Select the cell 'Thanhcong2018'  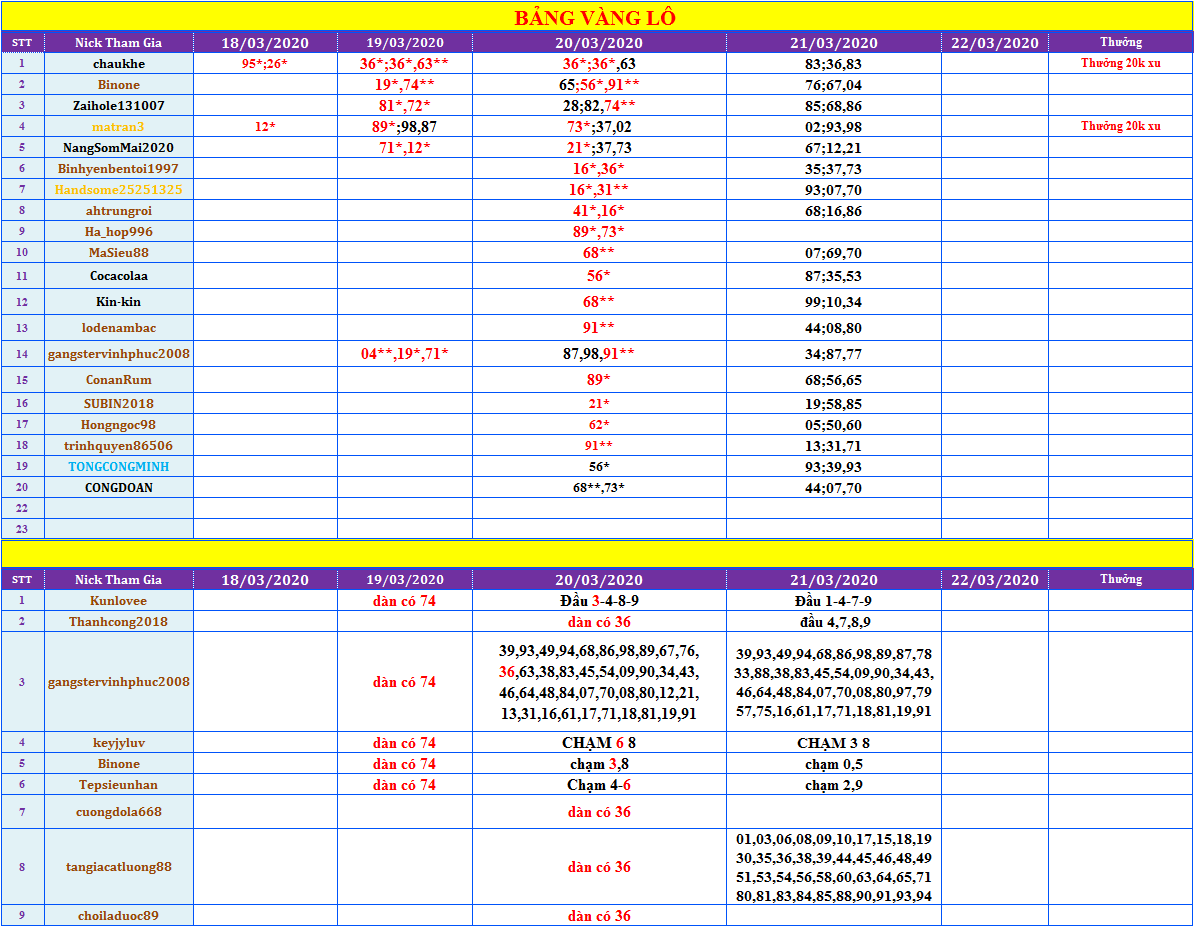(x=119, y=621)
